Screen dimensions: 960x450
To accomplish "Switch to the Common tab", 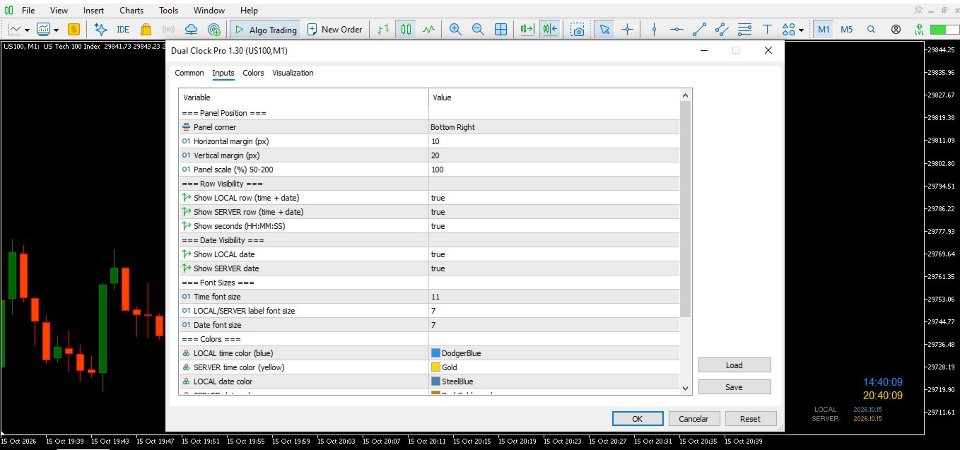I will click(189, 73).
